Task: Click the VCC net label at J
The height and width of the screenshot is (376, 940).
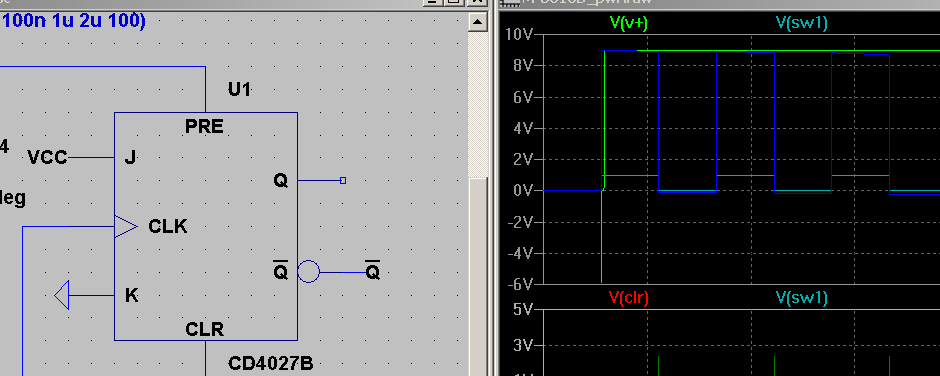Action: click(47, 158)
